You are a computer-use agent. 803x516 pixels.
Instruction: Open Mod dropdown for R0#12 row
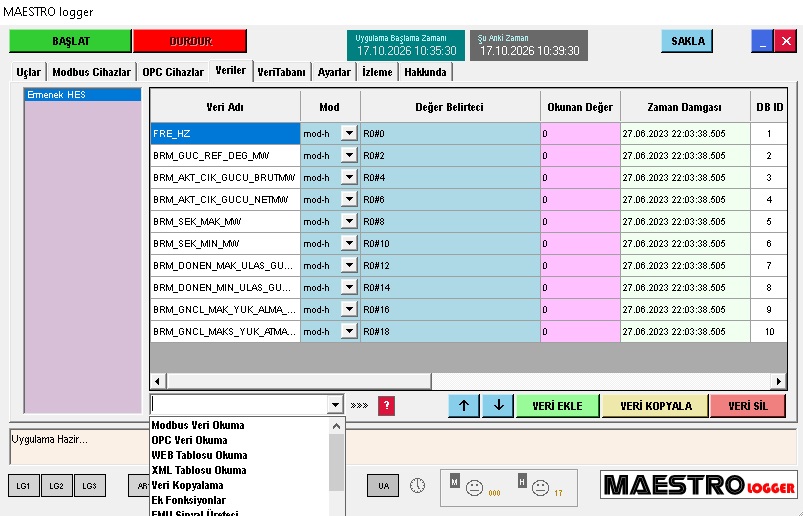click(x=349, y=266)
